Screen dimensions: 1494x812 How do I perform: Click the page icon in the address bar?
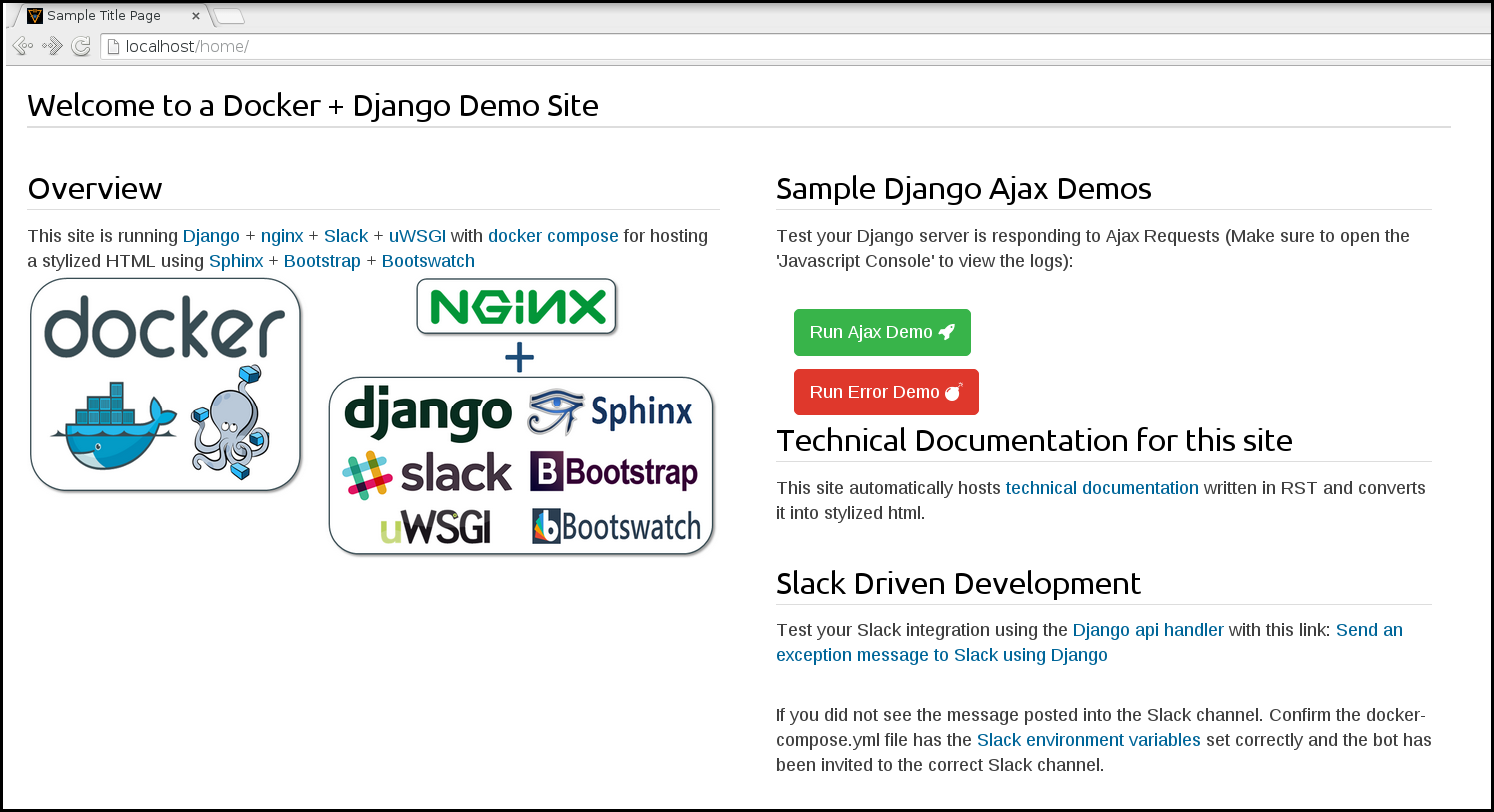point(113,46)
